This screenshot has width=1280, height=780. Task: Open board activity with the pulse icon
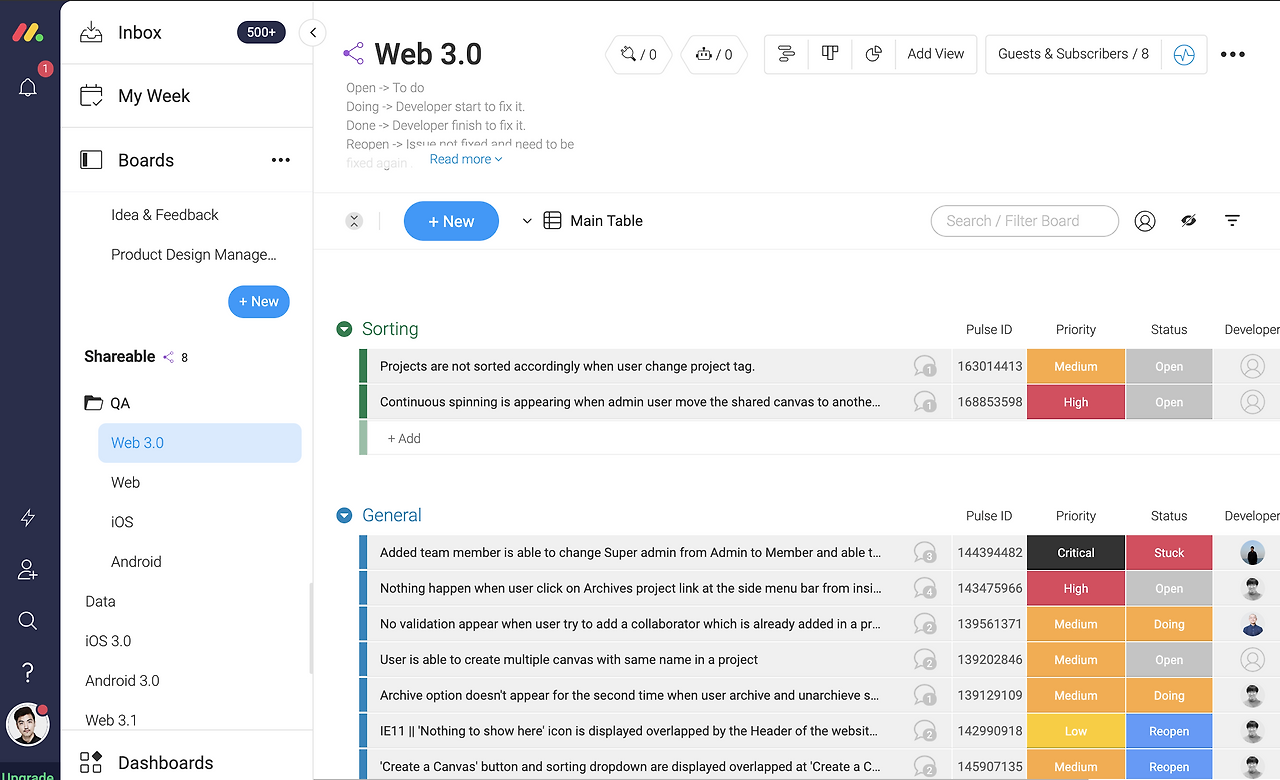(1184, 54)
